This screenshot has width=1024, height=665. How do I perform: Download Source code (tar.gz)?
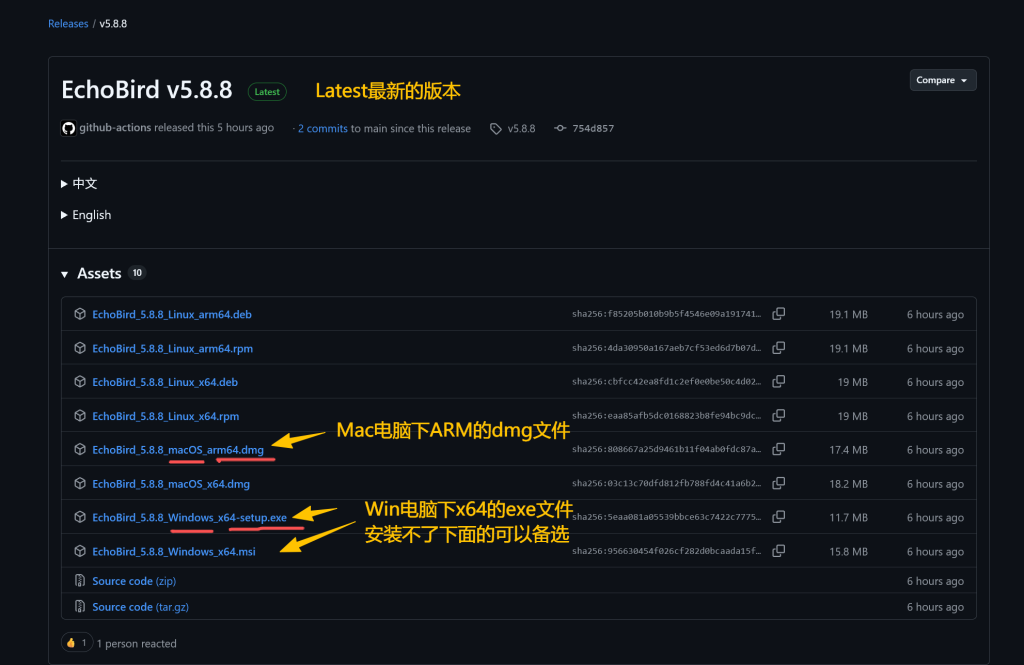140,607
